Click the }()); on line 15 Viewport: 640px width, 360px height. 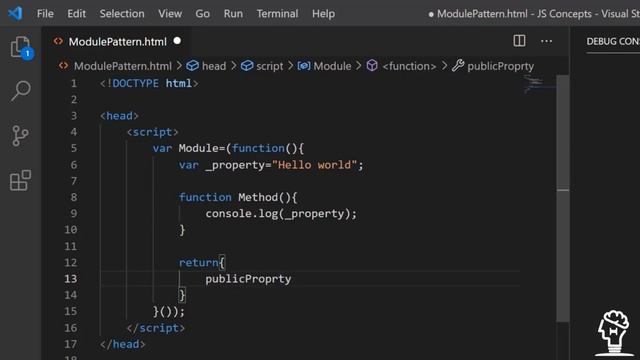[x=169, y=312]
